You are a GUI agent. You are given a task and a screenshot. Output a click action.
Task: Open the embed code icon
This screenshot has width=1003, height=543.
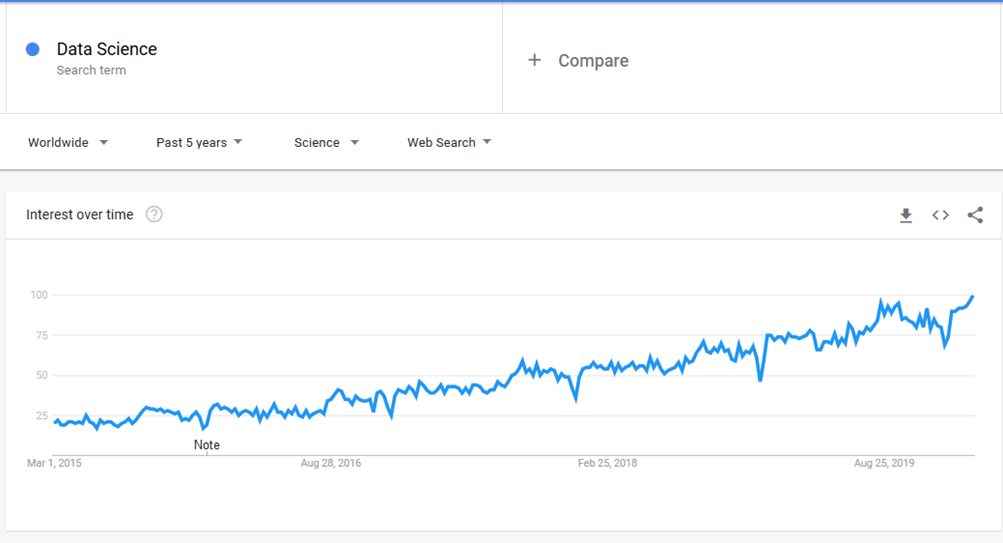tap(940, 215)
